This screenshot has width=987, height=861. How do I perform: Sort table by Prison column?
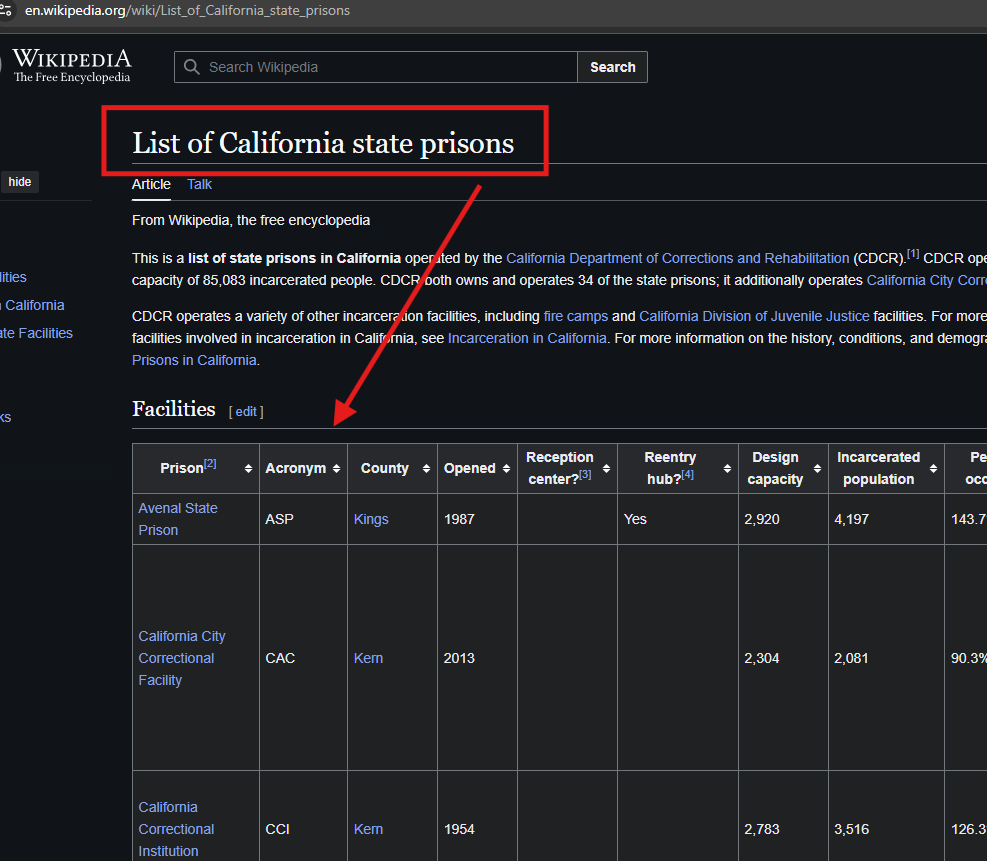[248, 468]
